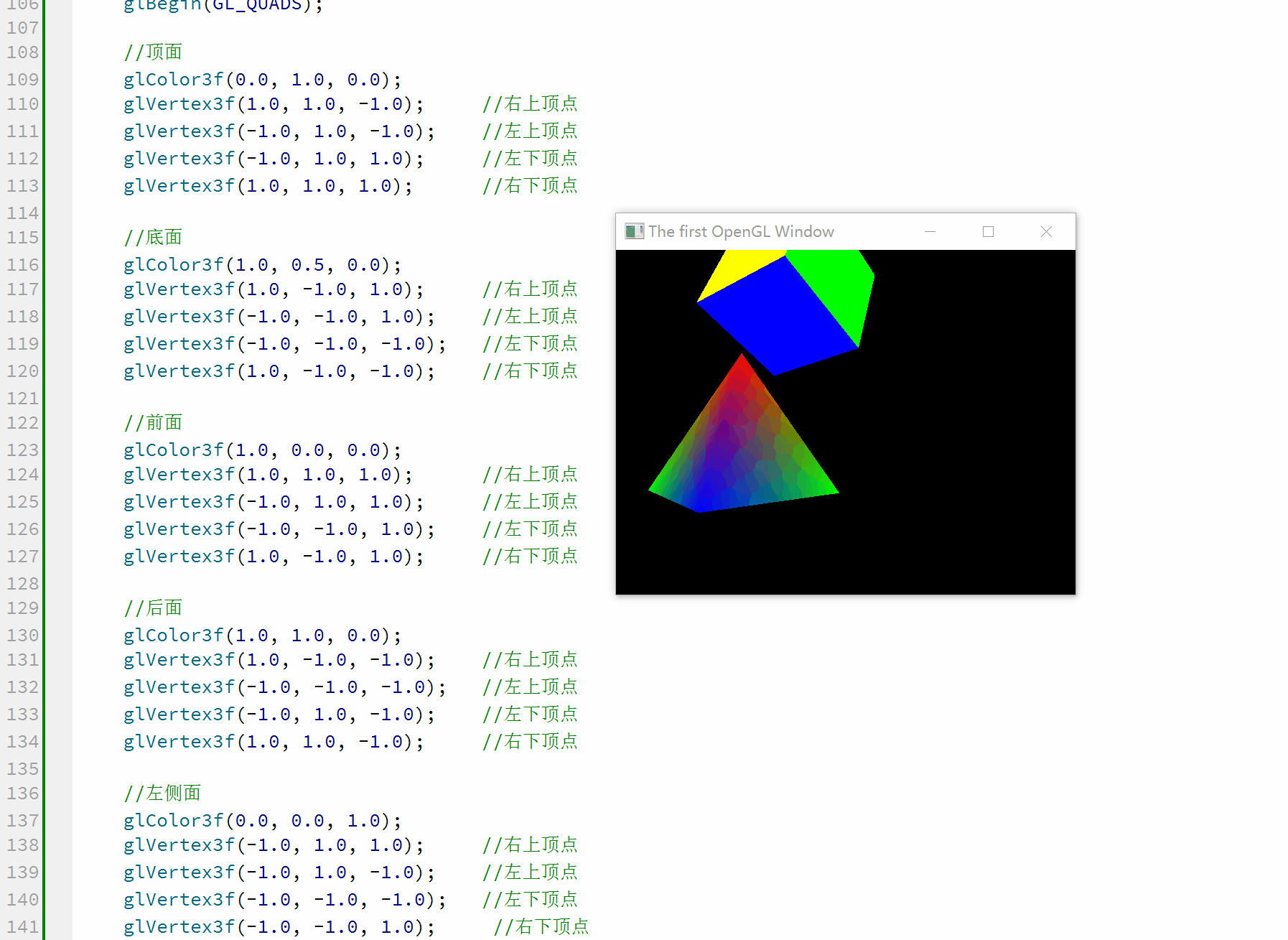This screenshot has height=940, width=1288.
Task: Click the OpenGL window title text
Action: (x=741, y=231)
